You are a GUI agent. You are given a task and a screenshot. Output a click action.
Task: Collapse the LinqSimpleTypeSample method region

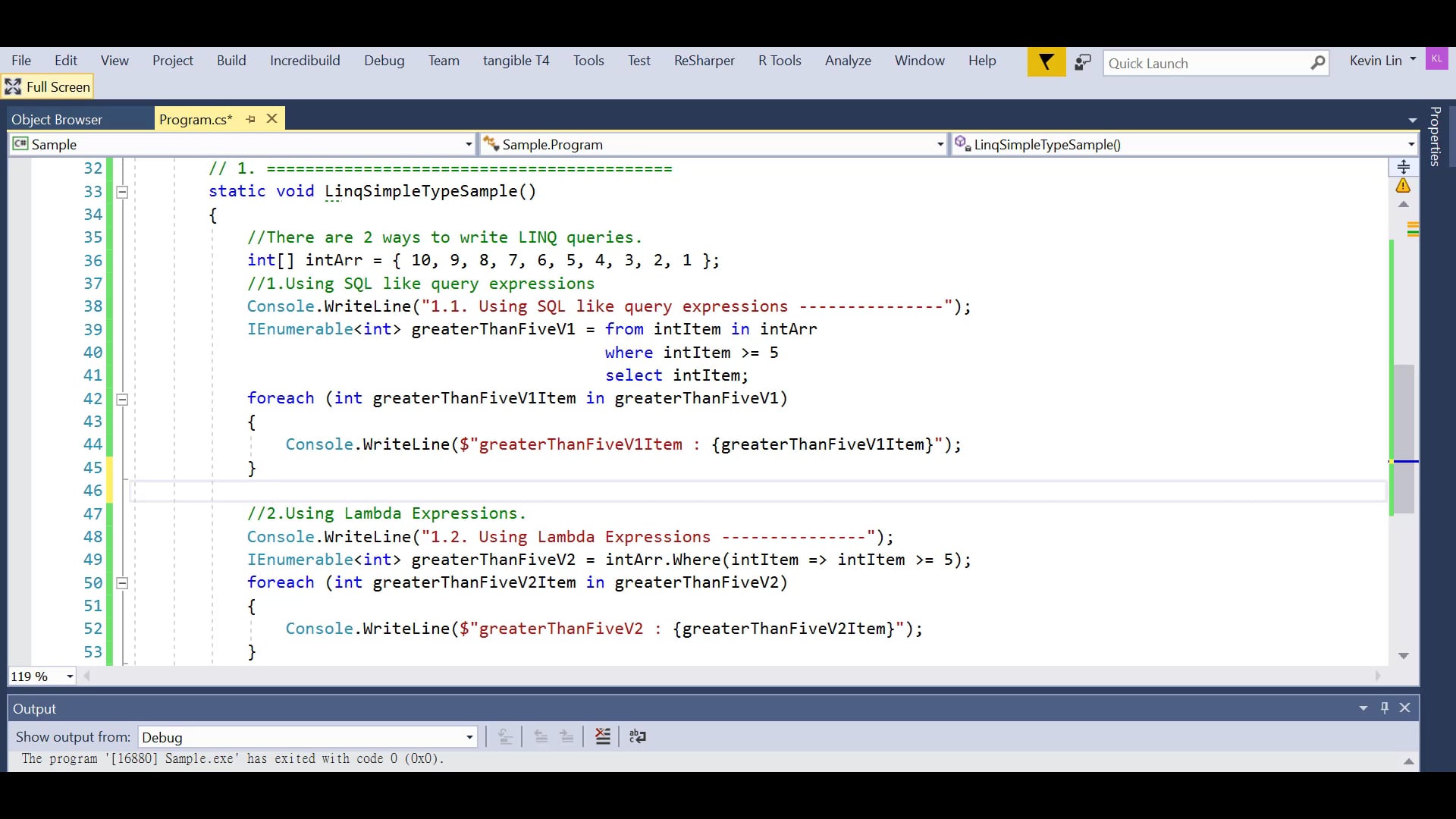click(121, 192)
